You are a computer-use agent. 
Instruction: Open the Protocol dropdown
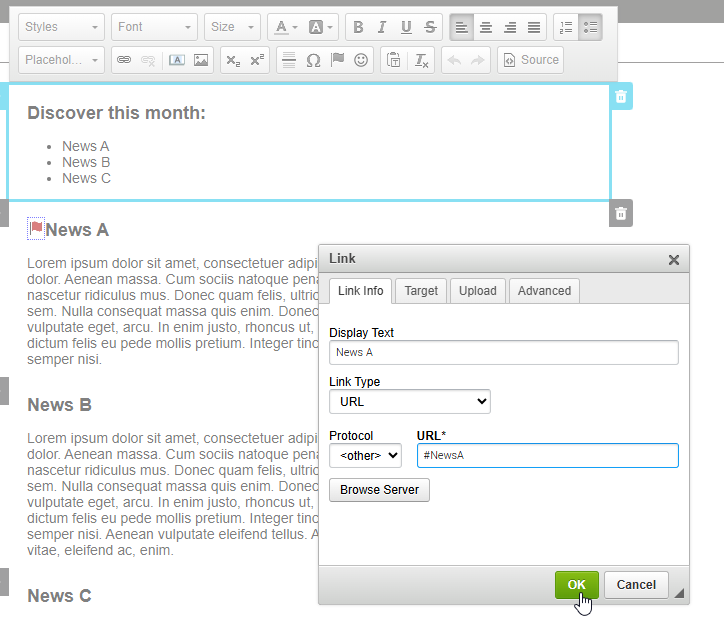click(365, 455)
